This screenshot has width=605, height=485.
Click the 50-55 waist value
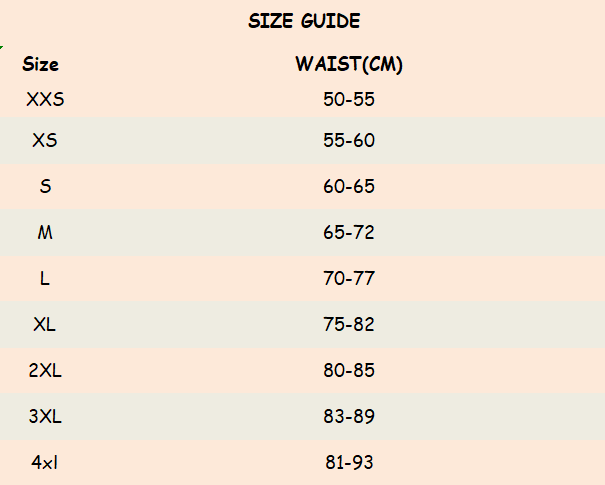click(x=349, y=99)
